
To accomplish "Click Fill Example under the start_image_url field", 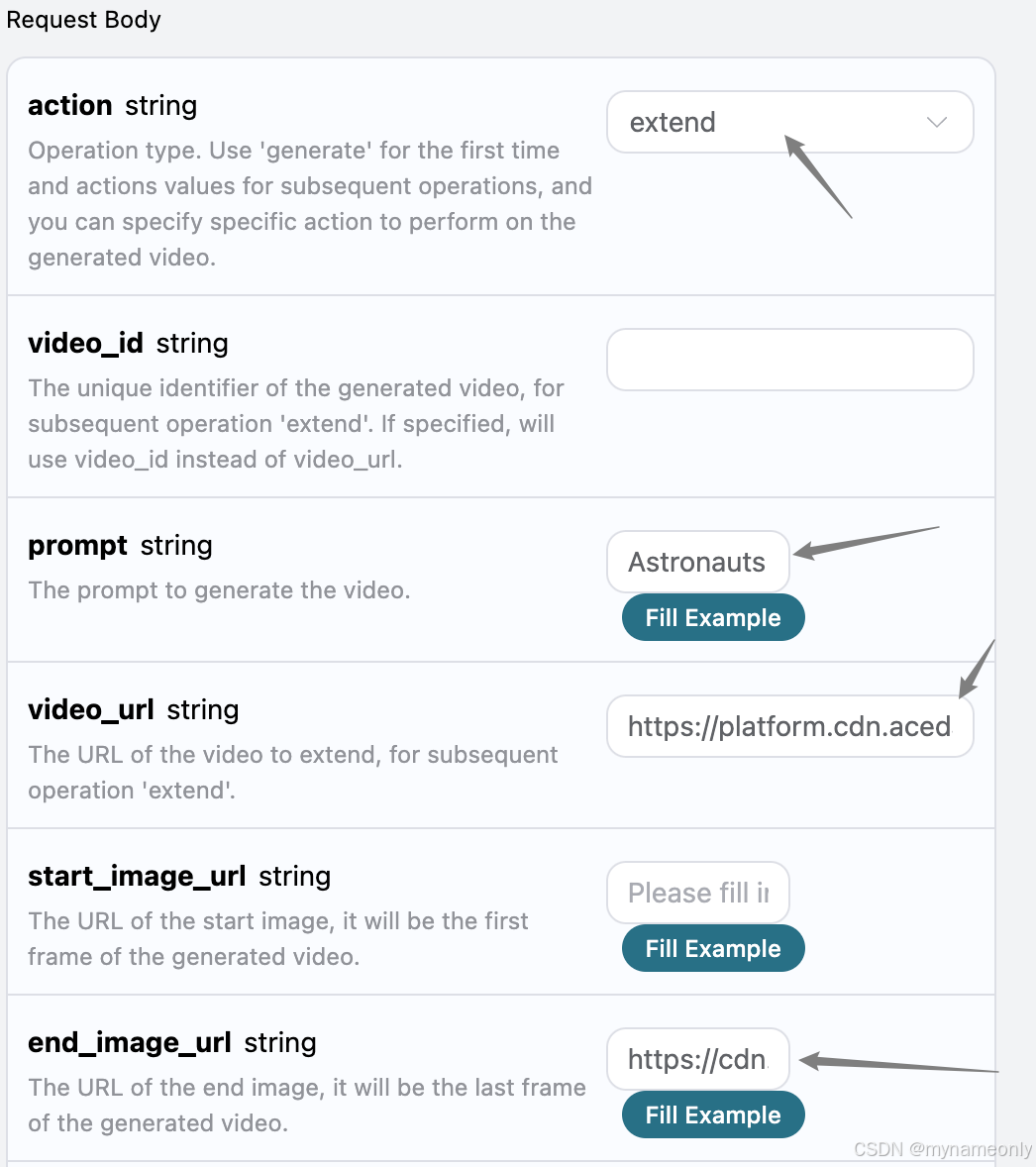I will (x=713, y=948).
